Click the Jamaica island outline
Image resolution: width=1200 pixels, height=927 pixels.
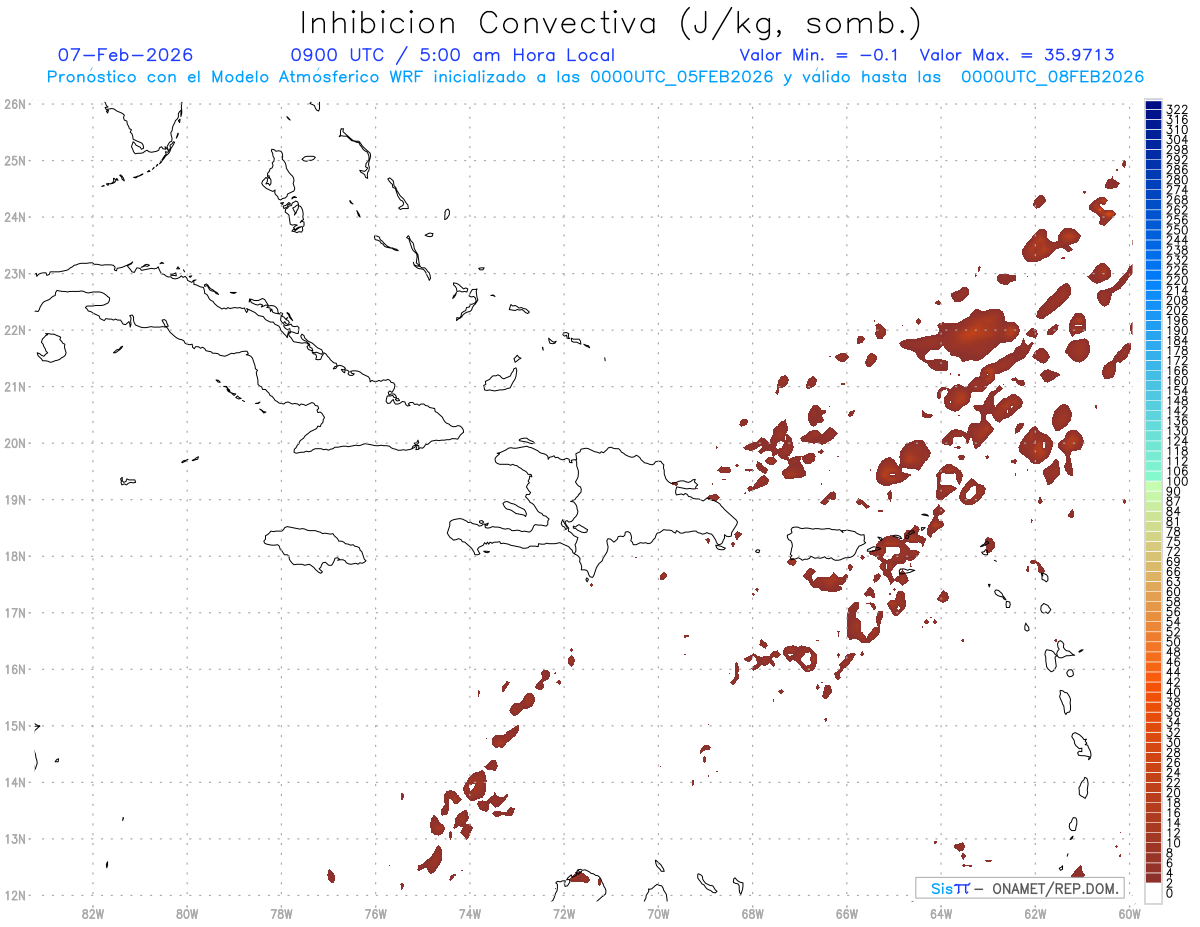(316, 549)
